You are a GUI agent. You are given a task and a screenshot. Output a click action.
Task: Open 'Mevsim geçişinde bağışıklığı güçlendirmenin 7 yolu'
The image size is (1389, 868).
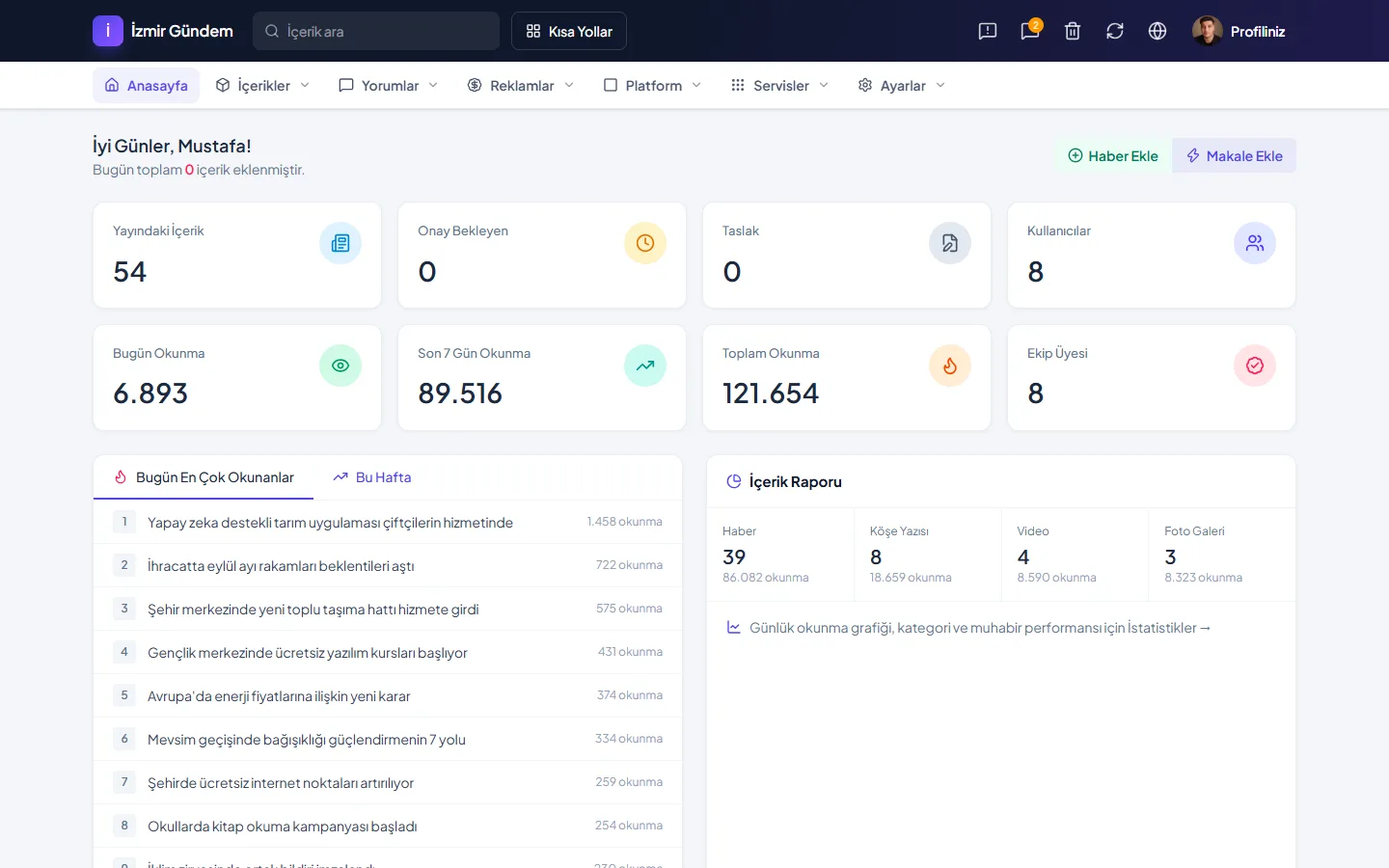coord(307,740)
